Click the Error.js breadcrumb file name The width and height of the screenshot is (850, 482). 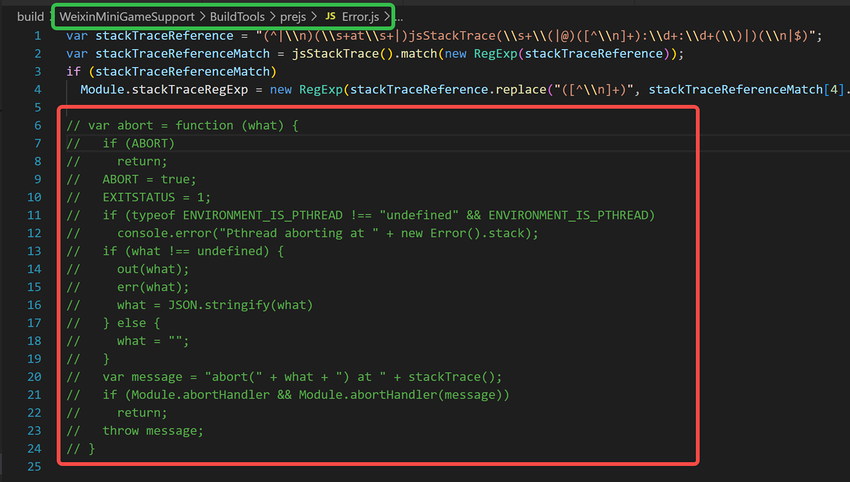point(361,17)
